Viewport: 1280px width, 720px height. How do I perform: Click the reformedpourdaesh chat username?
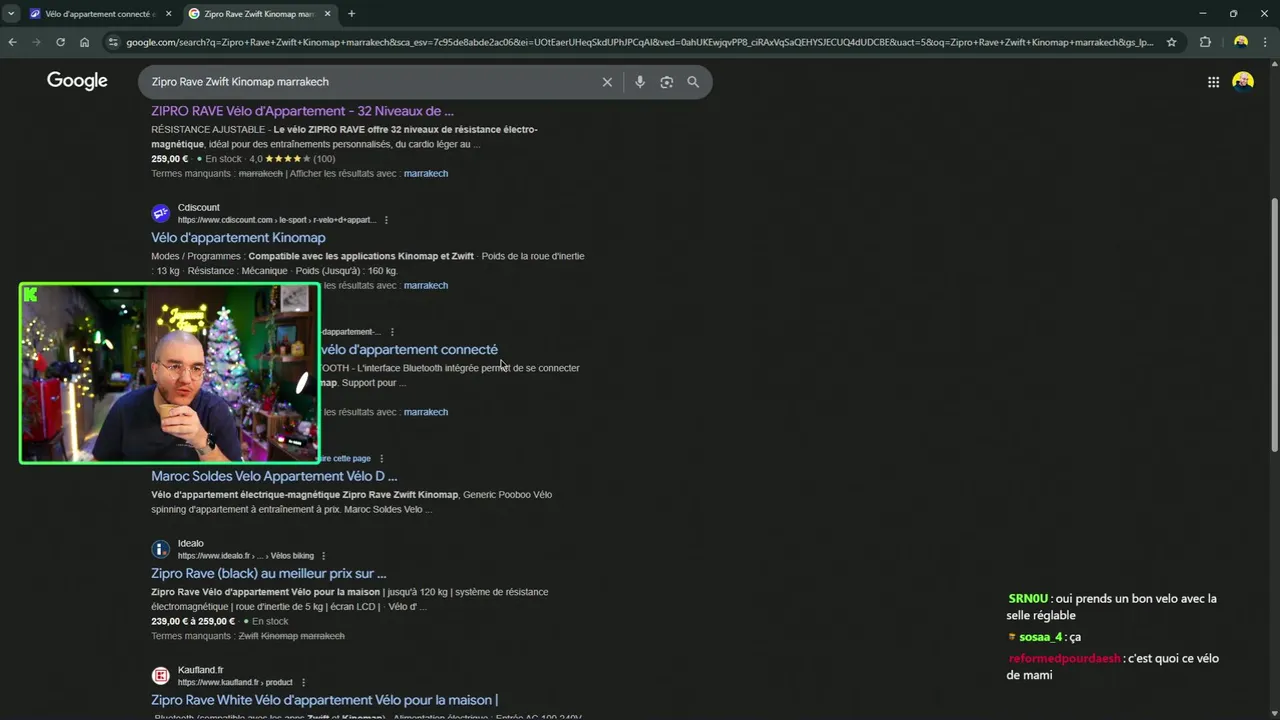point(1064,659)
